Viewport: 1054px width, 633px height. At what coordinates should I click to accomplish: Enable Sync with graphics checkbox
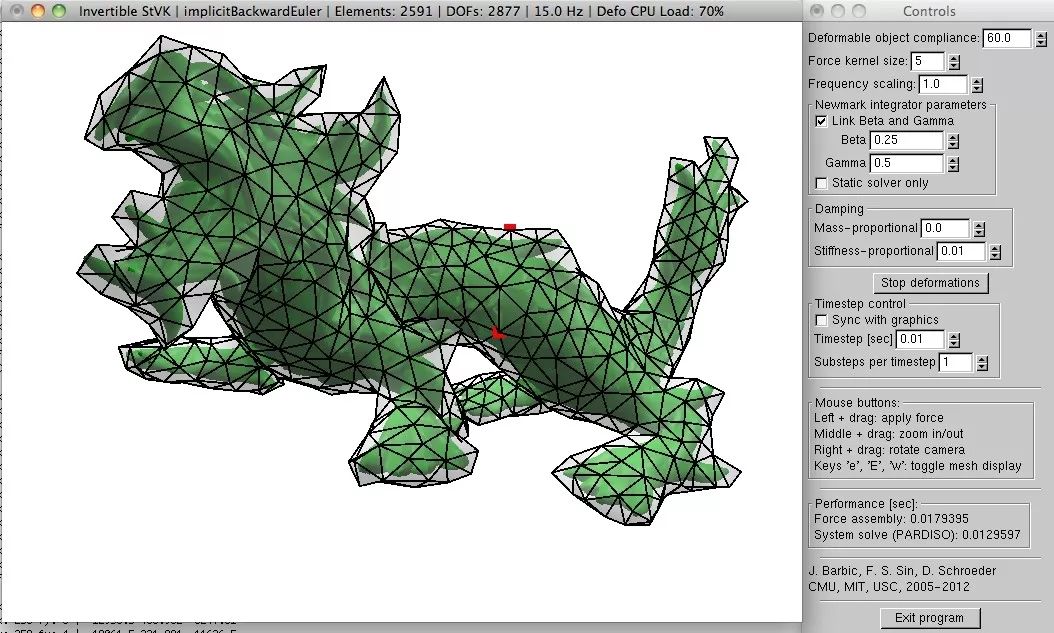point(821,321)
